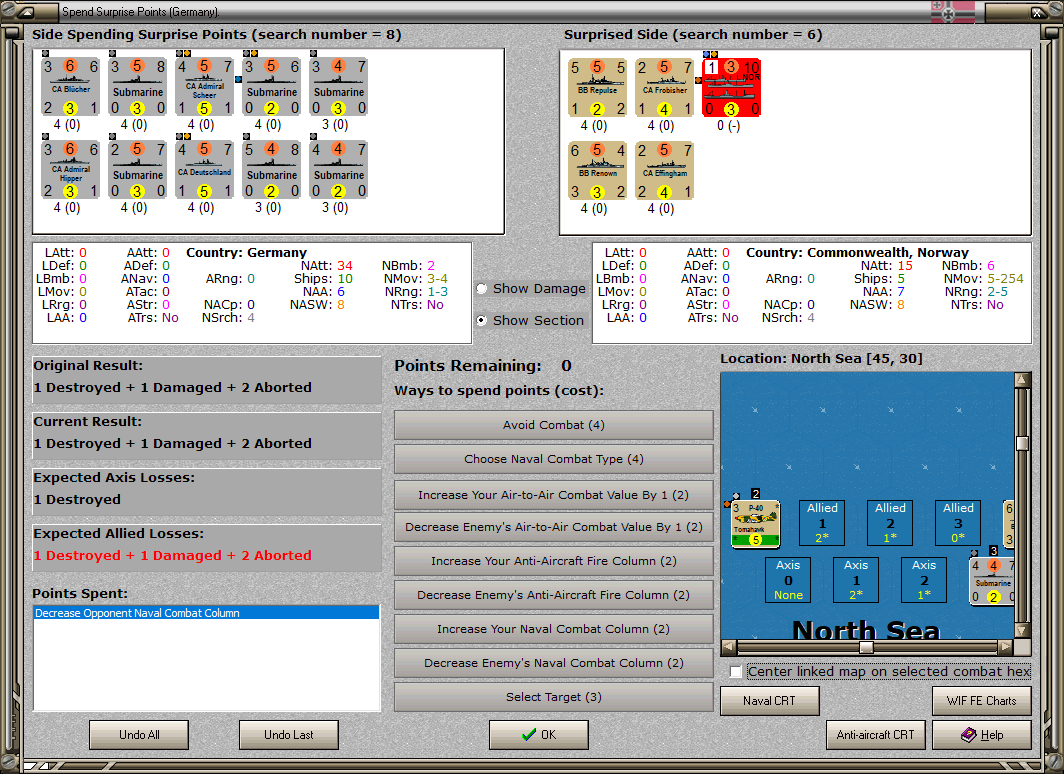Open the Help button

point(982,735)
